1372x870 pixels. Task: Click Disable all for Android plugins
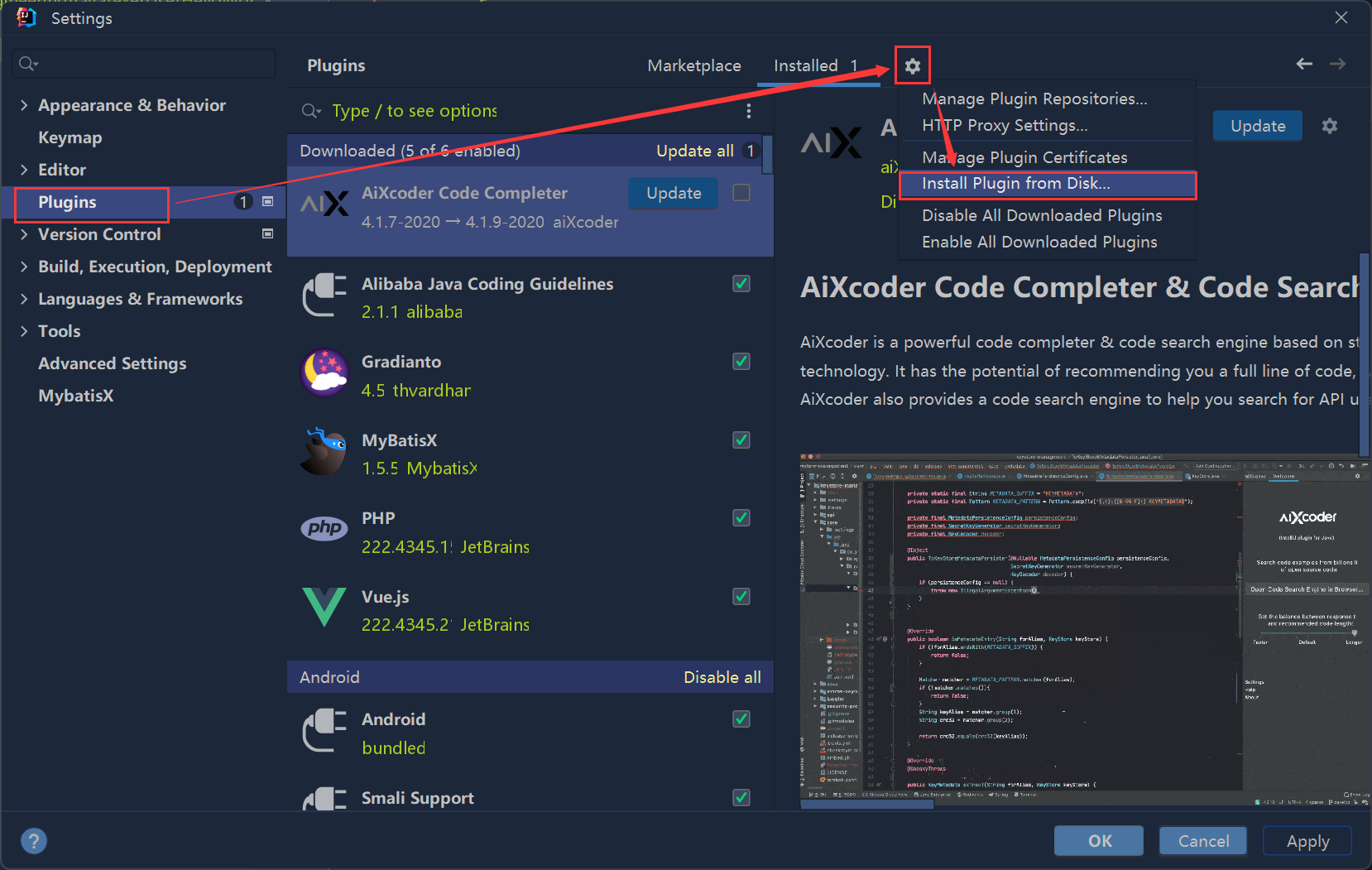coord(722,677)
